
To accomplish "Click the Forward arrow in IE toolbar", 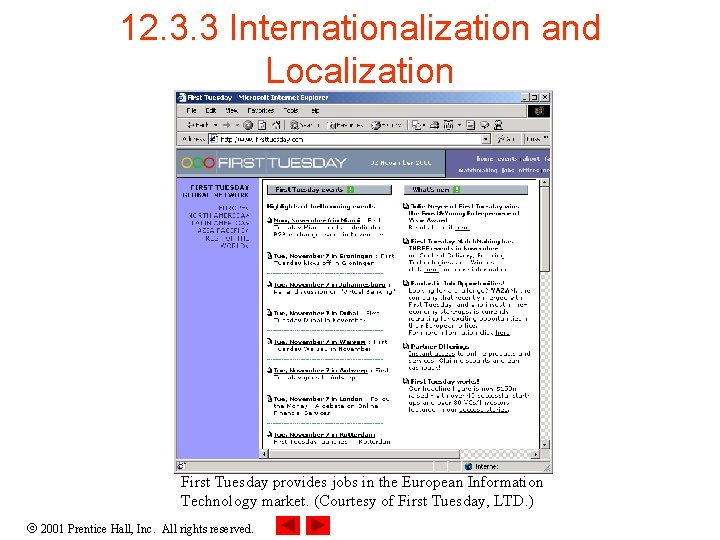I will point(226,125).
